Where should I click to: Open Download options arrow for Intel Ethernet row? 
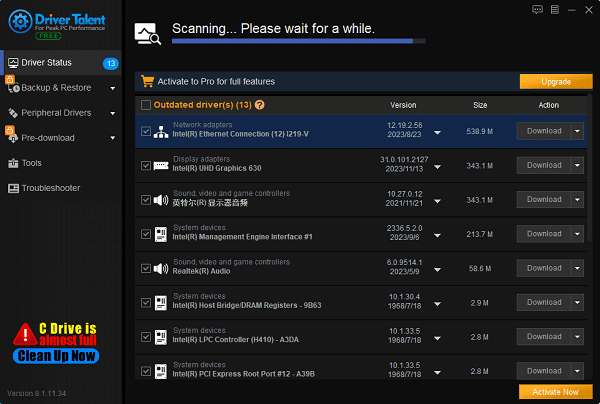pyautogui.click(x=577, y=131)
